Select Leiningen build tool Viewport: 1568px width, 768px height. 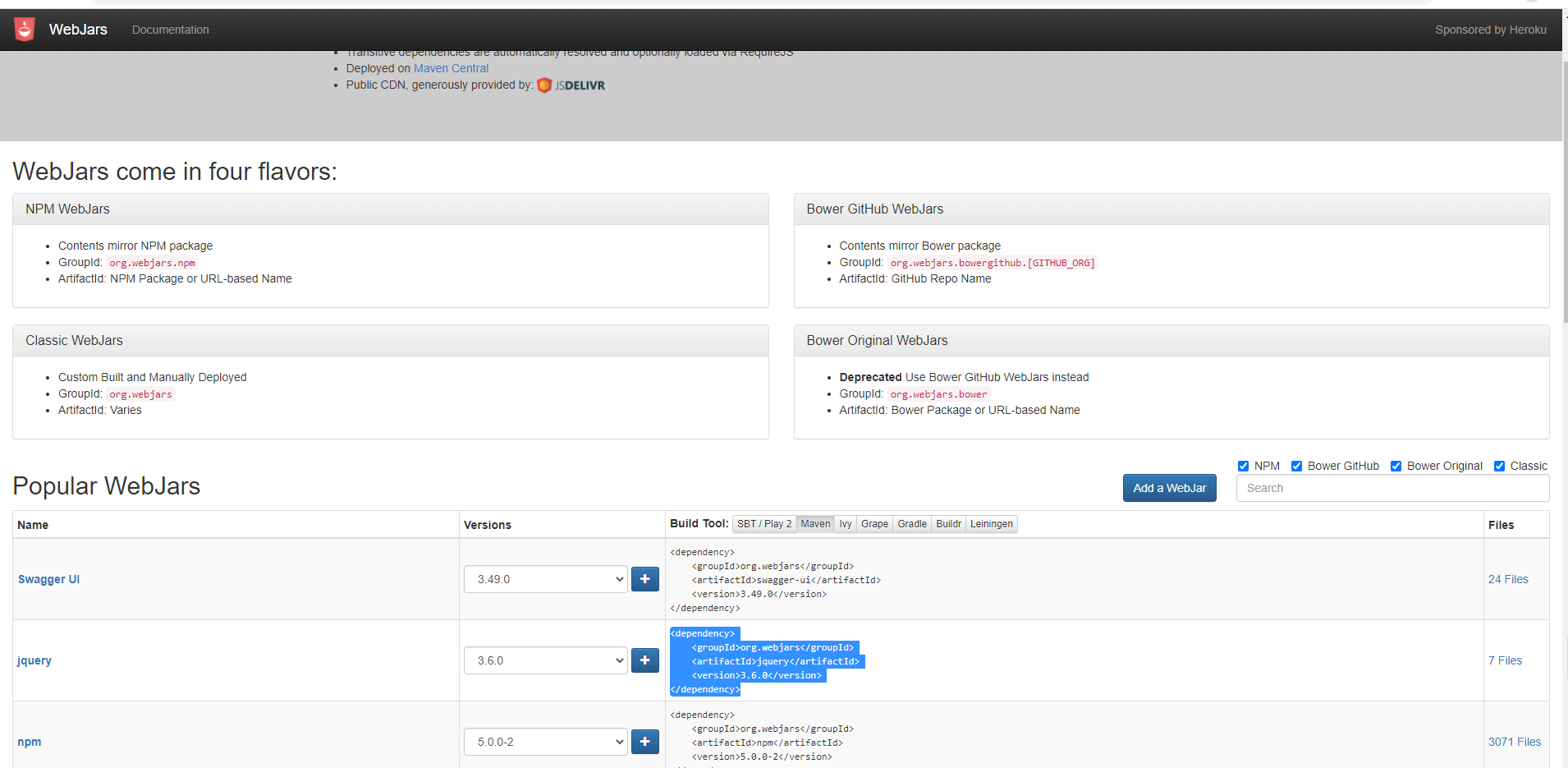[x=992, y=524]
